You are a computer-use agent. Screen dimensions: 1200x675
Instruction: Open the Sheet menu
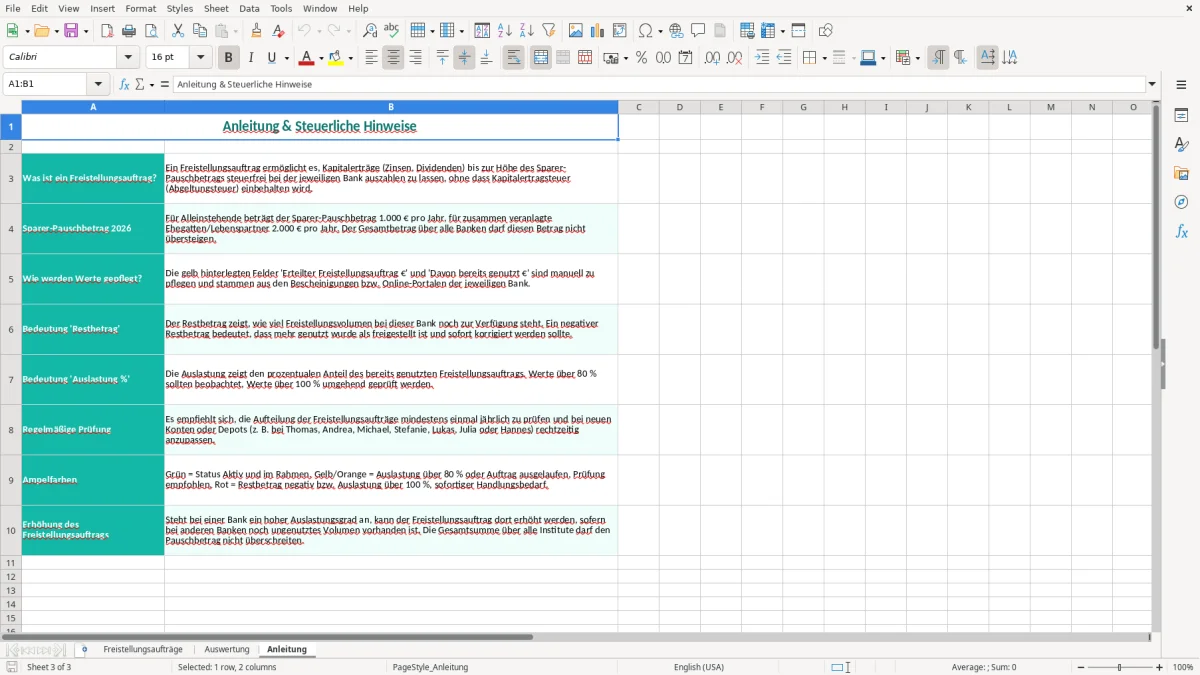tap(216, 8)
